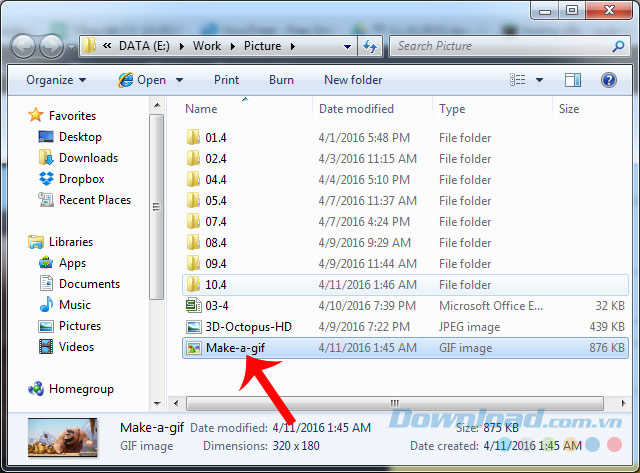Click the horizontal scrollbar thumb in file list
The width and height of the screenshot is (640, 473).
click(394, 404)
